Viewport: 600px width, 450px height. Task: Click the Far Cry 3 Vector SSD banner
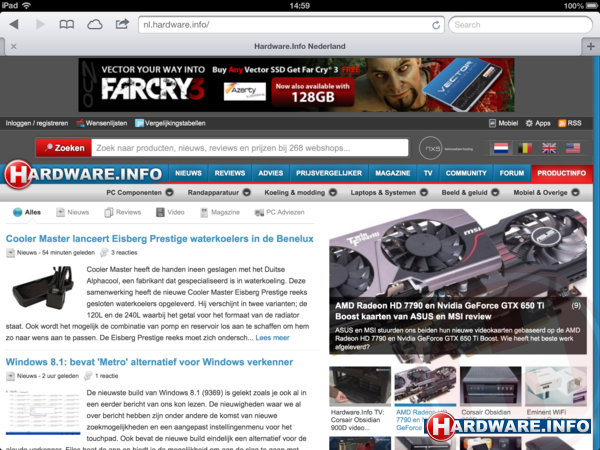pyautogui.click(x=296, y=85)
